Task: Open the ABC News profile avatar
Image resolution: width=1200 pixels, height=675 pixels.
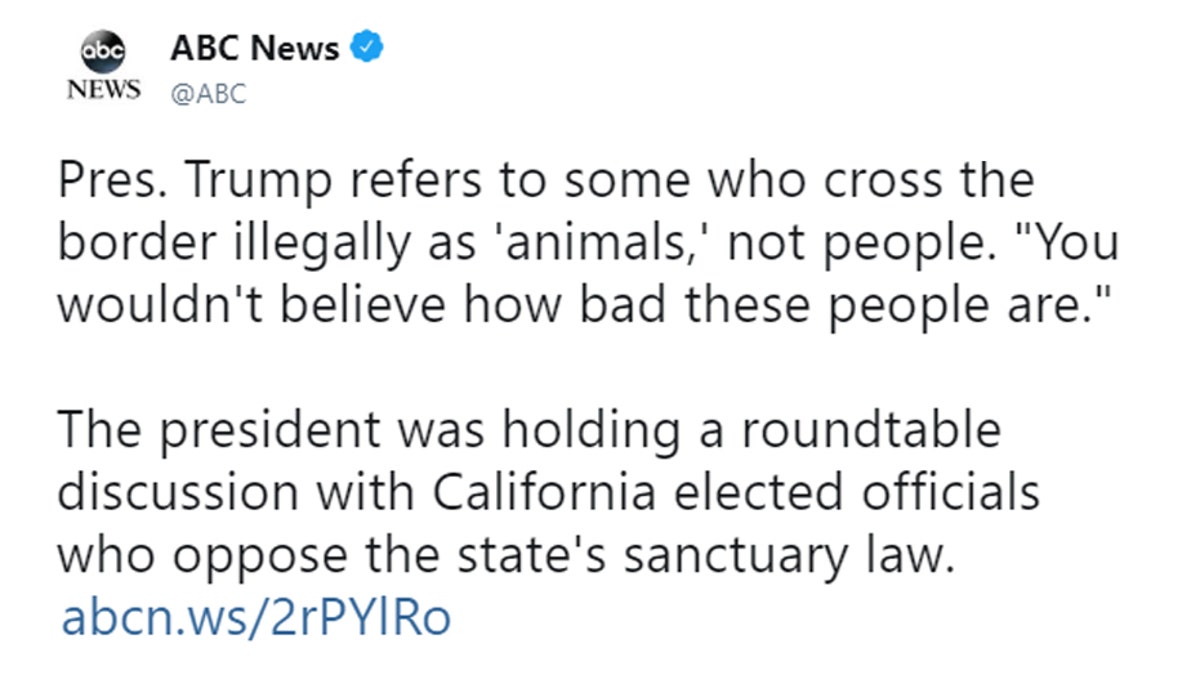Action: pos(104,67)
